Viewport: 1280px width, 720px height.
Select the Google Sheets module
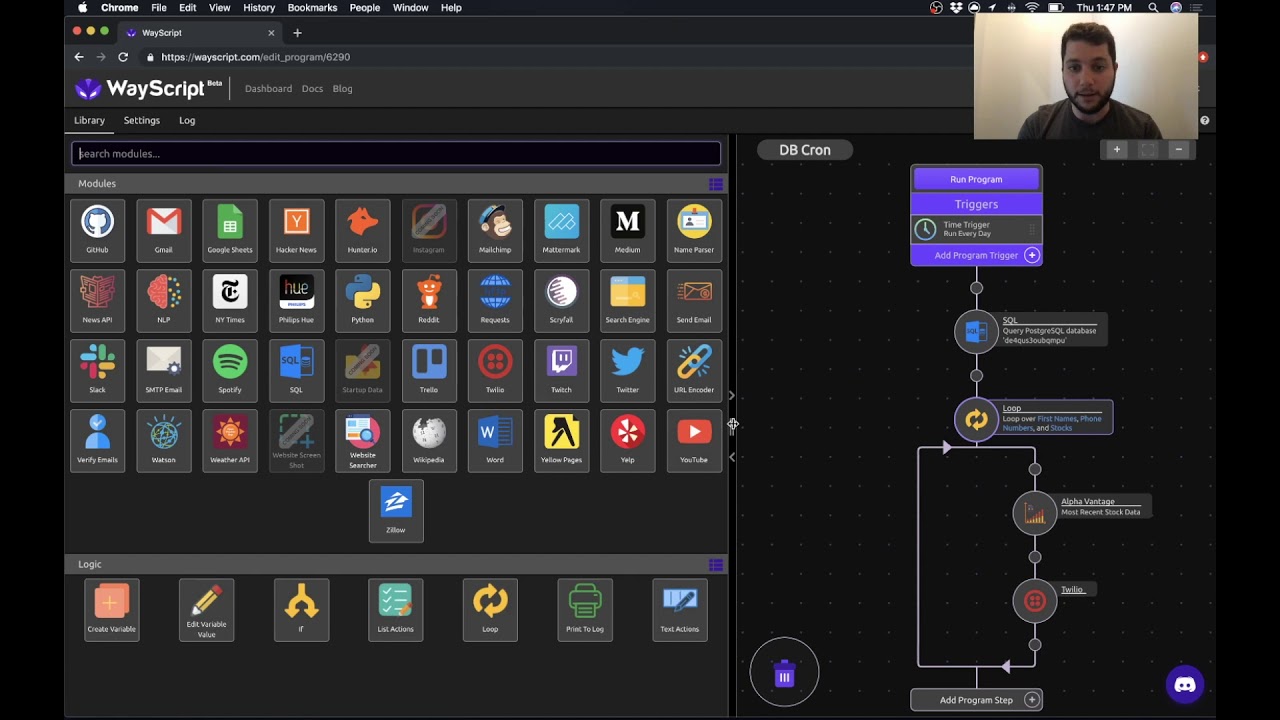pyautogui.click(x=230, y=230)
